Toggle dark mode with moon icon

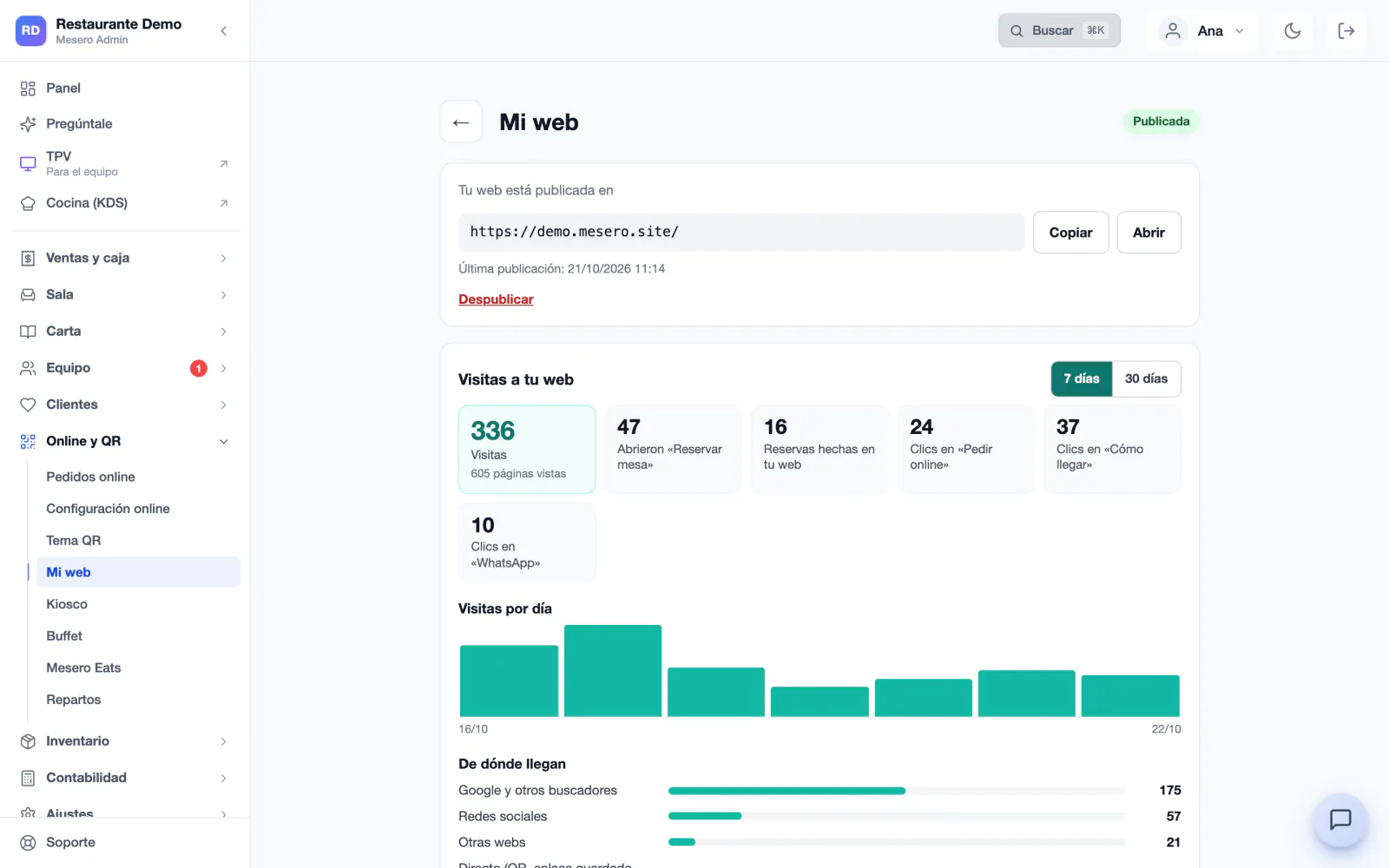click(1293, 31)
